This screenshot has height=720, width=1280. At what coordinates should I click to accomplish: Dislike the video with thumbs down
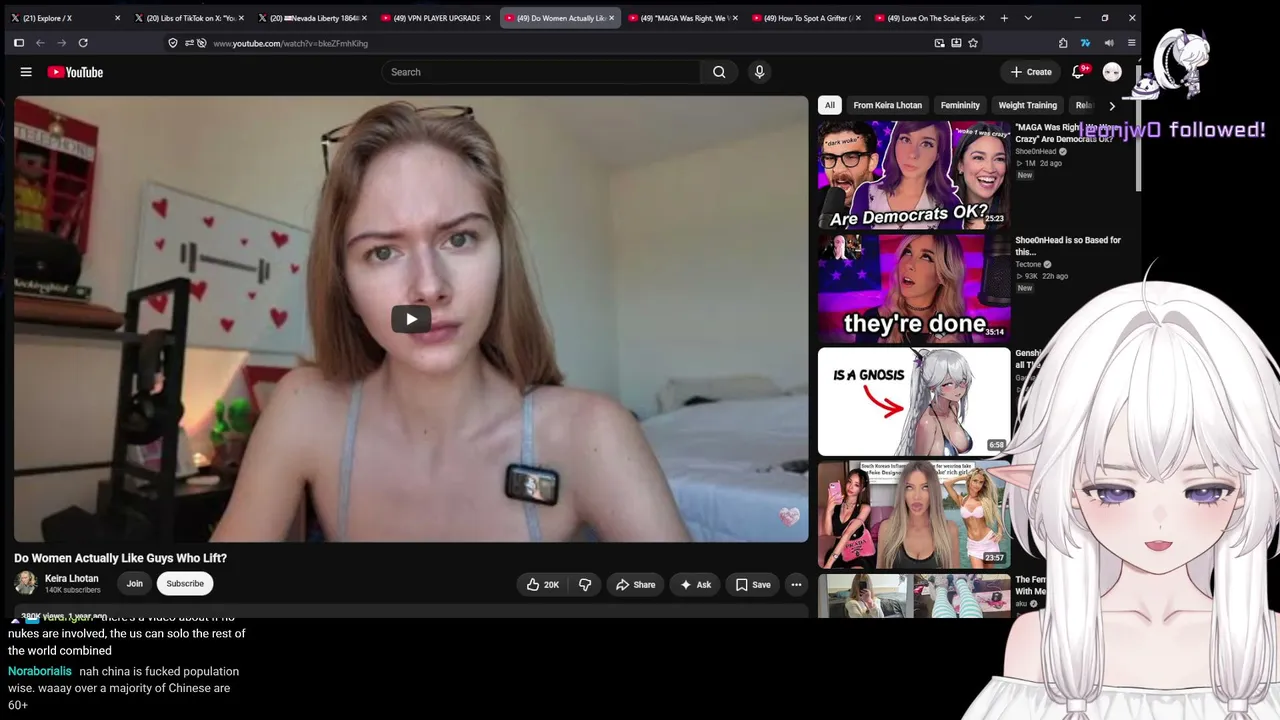585,585
